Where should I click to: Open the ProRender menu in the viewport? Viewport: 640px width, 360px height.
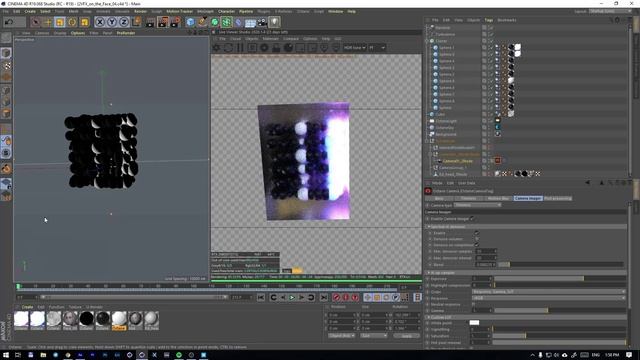click(x=126, y=33)
